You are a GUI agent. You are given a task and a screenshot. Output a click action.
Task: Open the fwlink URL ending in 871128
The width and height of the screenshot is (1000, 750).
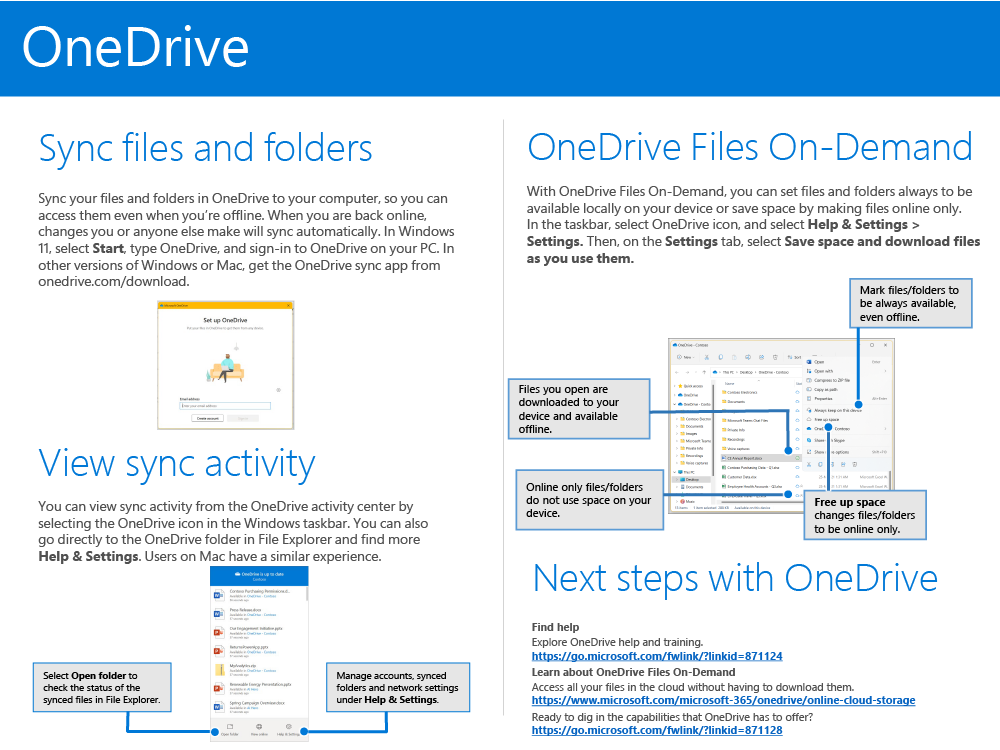pos(657,730)
